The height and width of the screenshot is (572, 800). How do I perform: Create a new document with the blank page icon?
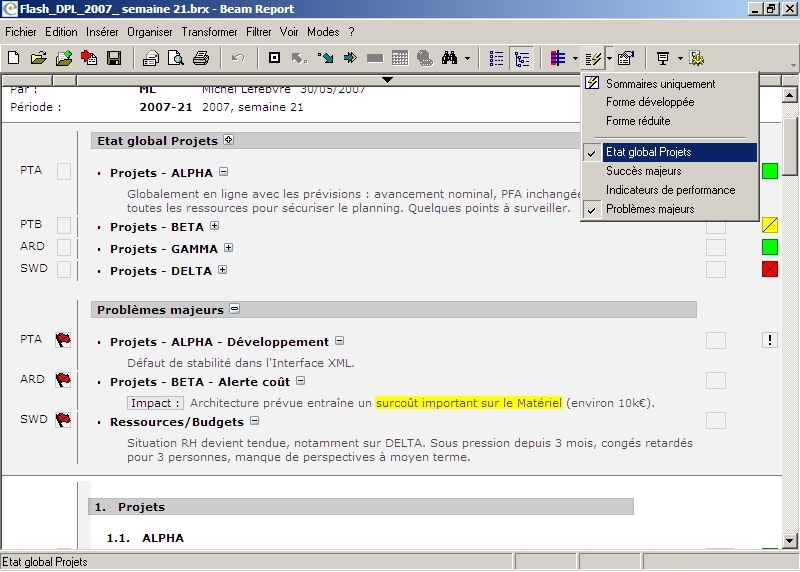[14, 58]
